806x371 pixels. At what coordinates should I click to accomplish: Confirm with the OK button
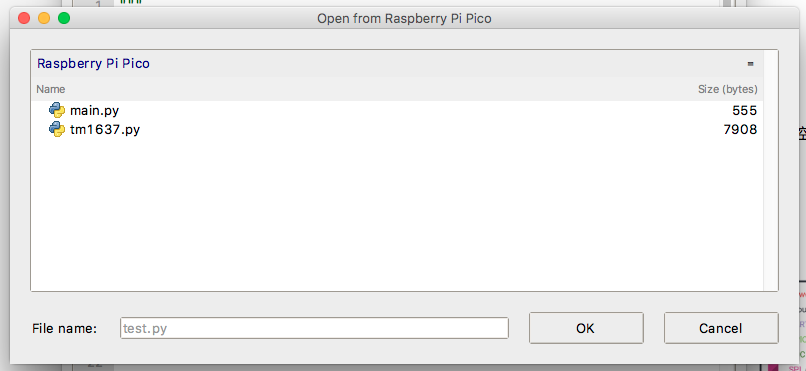click(x=586, y=328)
